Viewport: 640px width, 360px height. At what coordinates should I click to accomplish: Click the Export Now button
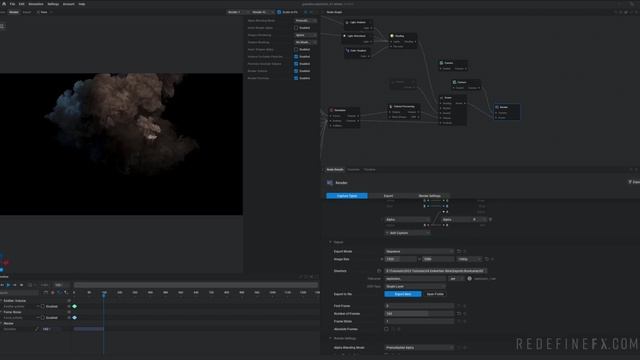(x=403, y=294)
